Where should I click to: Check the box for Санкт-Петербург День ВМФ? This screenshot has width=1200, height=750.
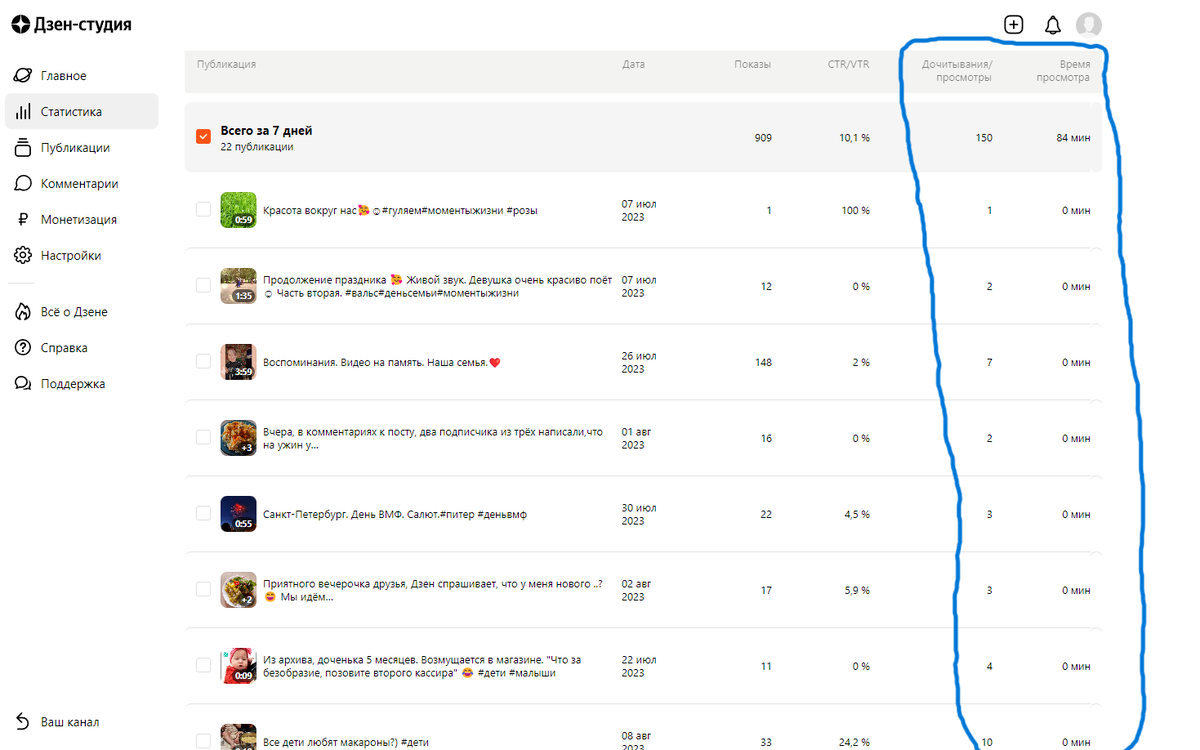point(204,513)
